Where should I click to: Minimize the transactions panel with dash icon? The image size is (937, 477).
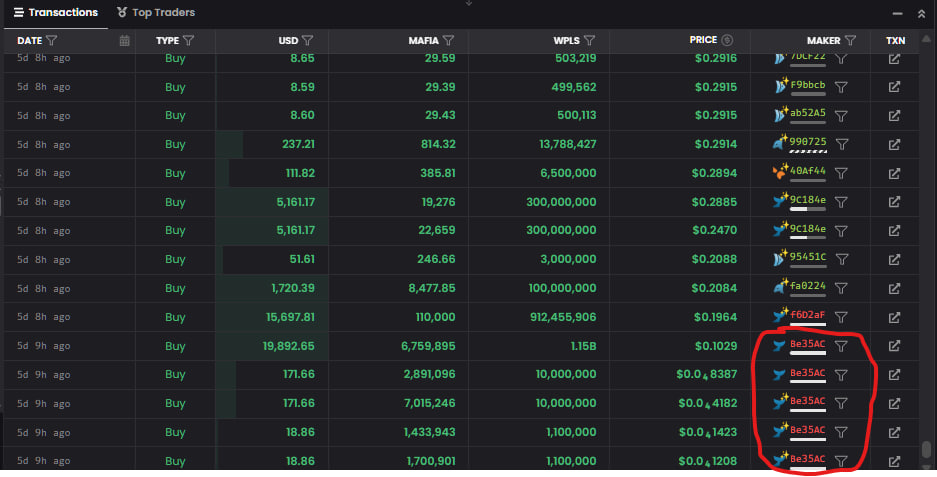[897, 14]
